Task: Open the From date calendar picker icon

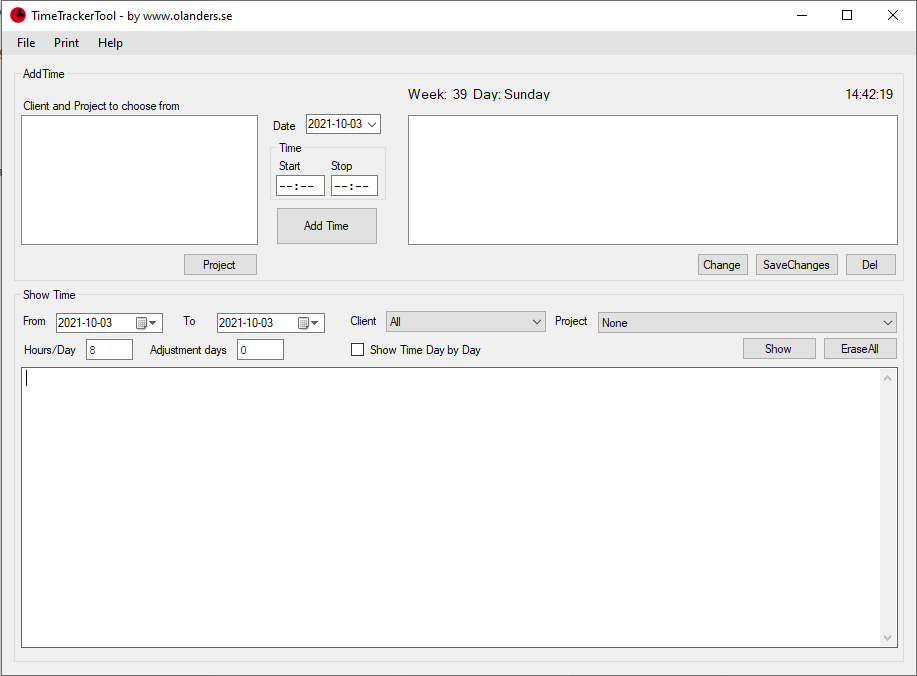Action: 146,323
